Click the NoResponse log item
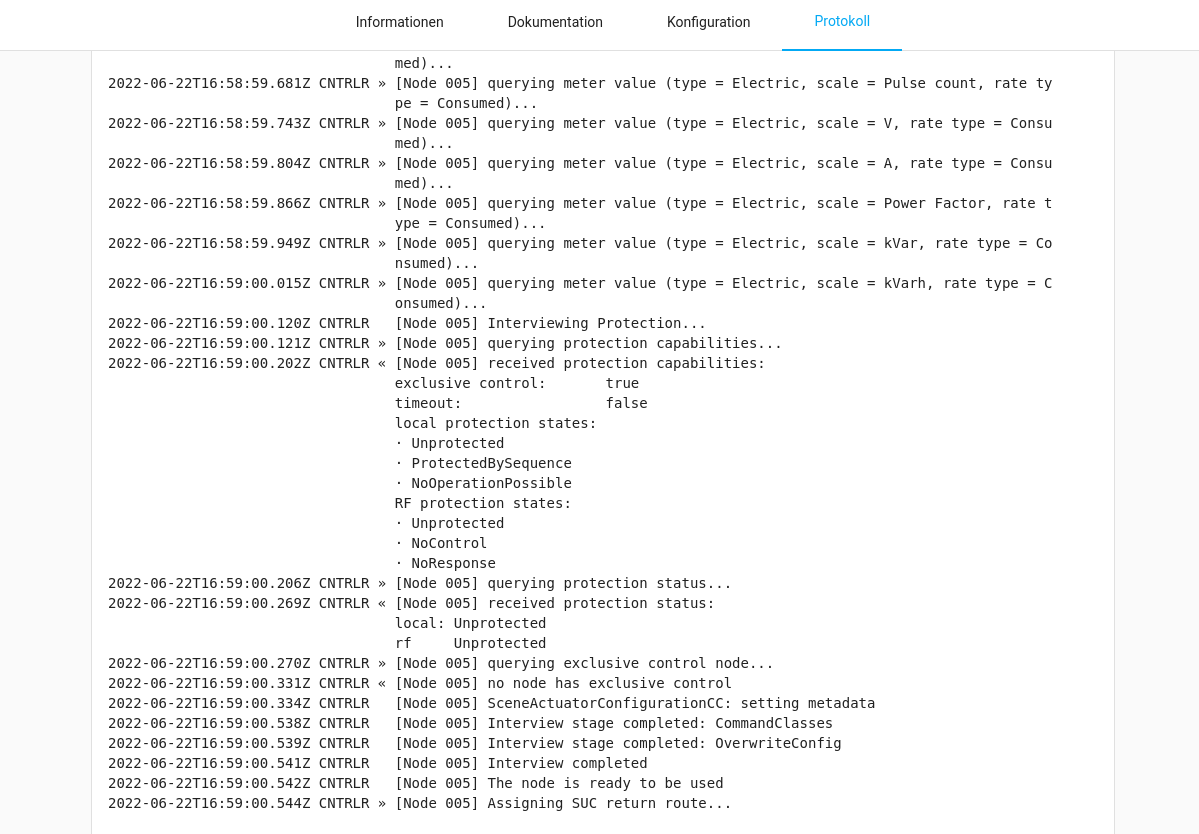 pyautogui.click(x=445, y=563)
